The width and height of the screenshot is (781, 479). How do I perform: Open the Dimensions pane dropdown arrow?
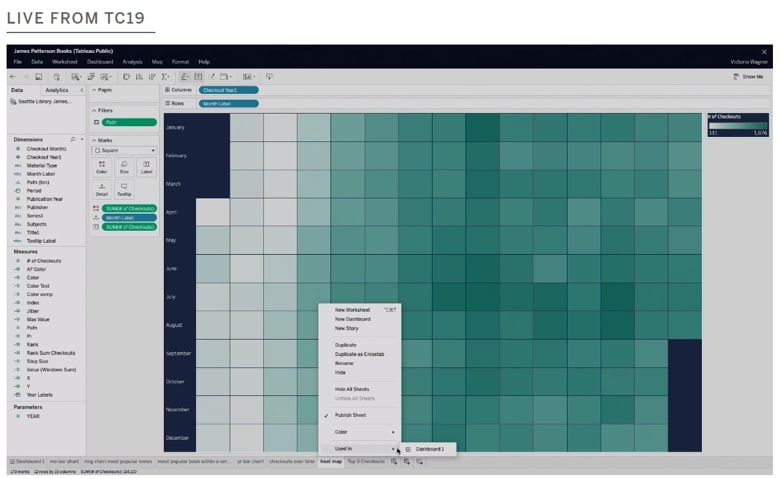[x=82, y=139]
